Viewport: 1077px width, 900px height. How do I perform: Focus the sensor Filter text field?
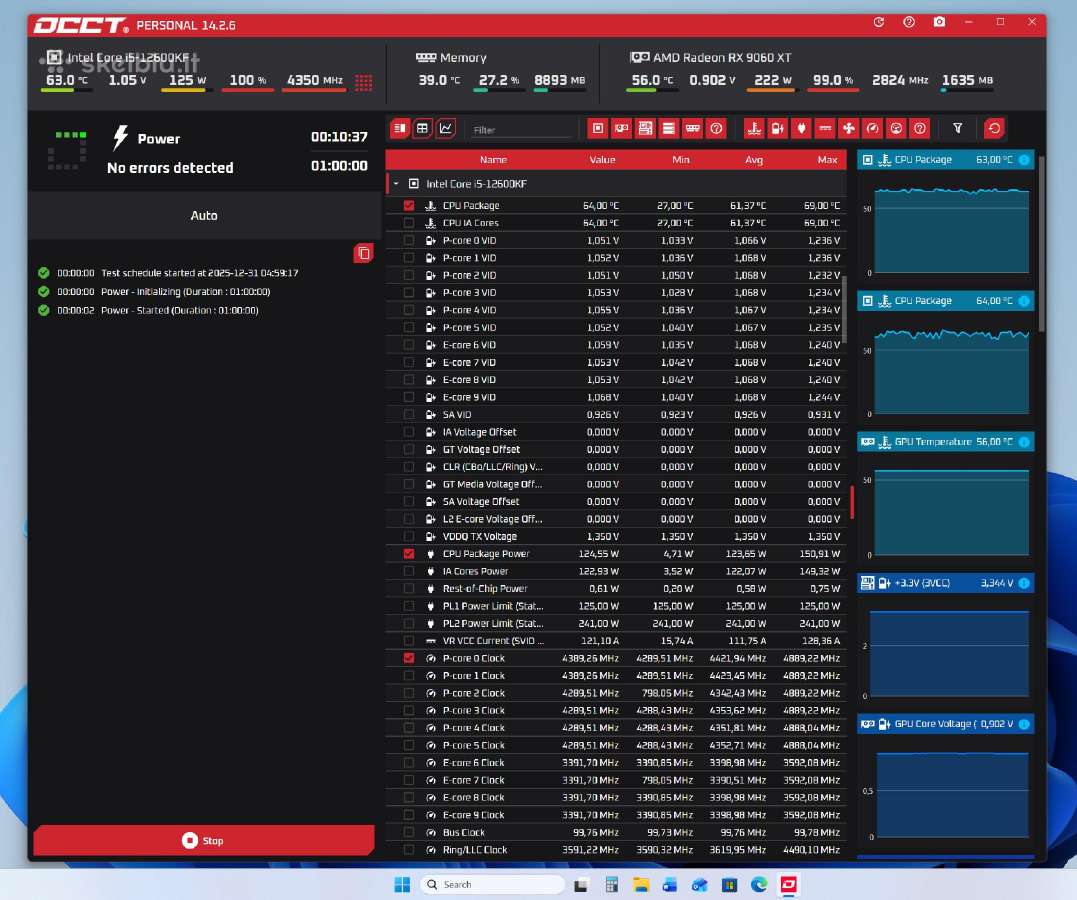click(x=520, y=130)
